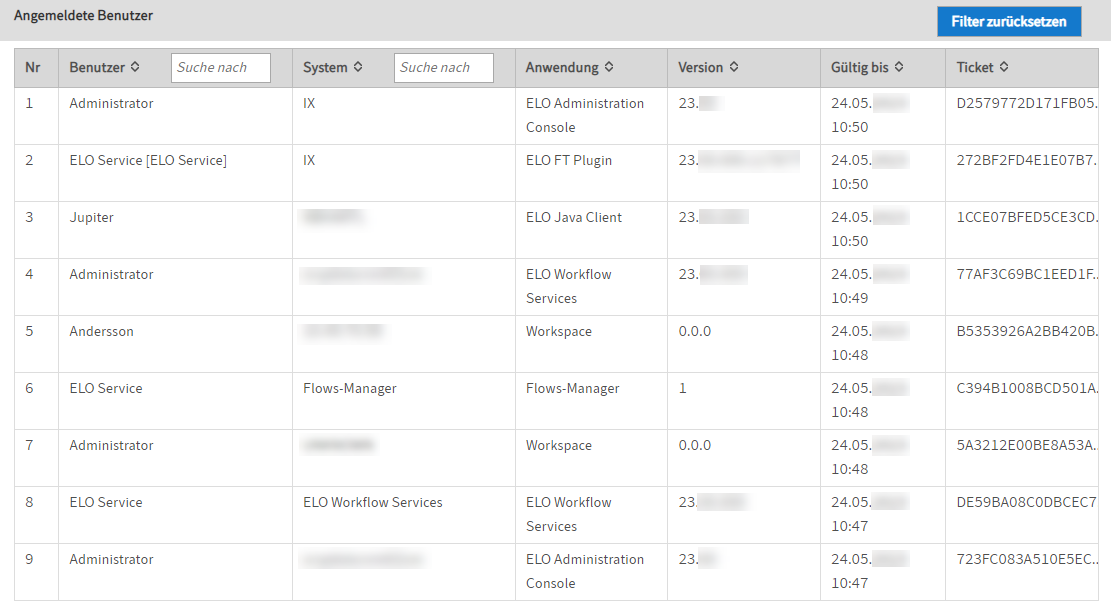Sort by Anwendung column arrow icon

point(609,67)
